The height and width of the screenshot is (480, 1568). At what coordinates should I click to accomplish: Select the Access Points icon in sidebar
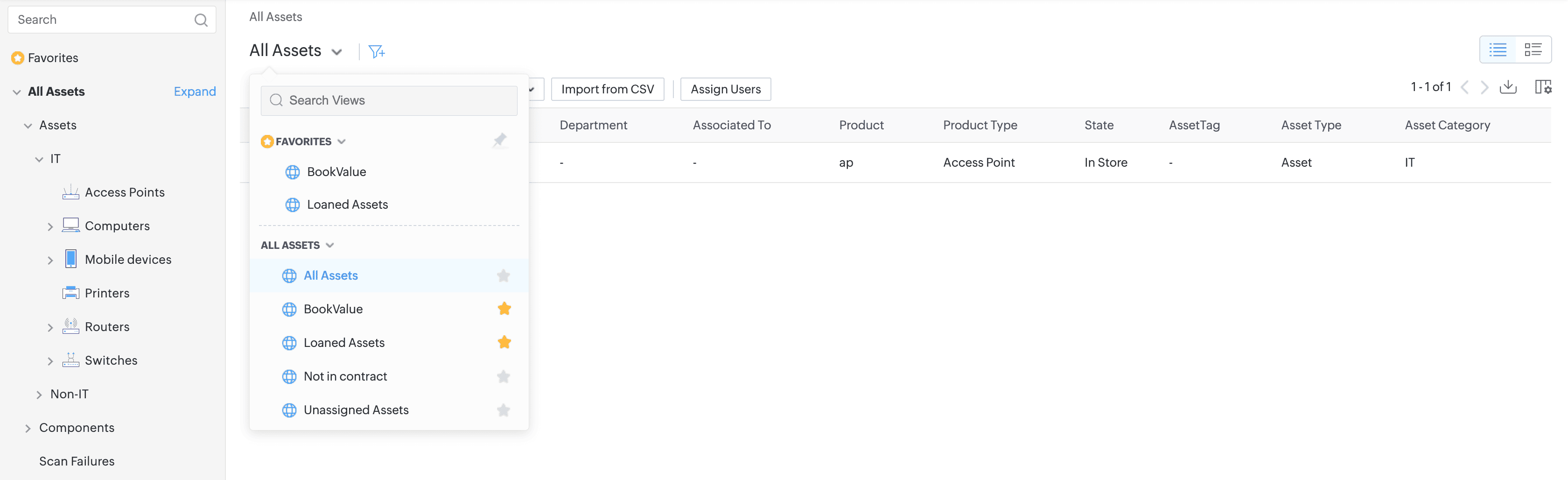(x=71, y=191)
